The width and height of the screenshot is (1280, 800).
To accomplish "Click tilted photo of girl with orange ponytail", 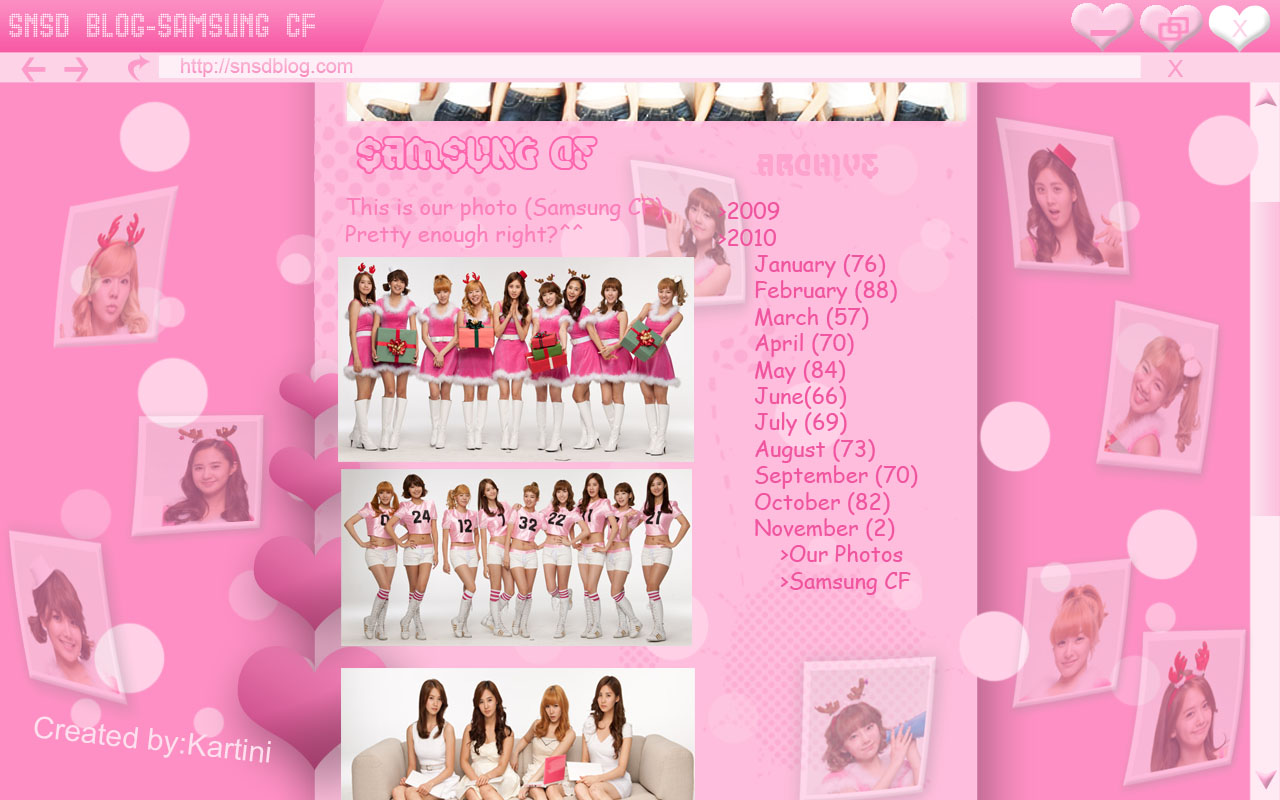I will pyautogui.click(x=1072, y=633).
